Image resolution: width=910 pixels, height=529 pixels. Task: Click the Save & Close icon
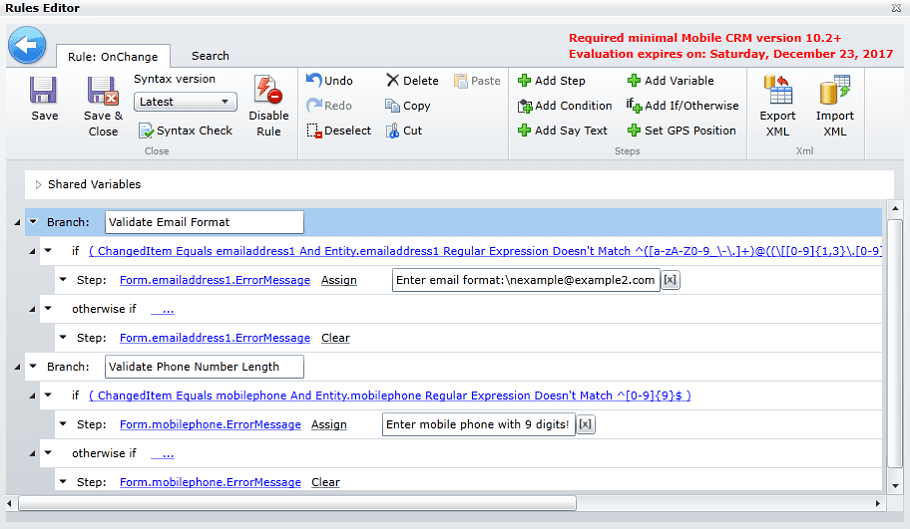coord(103,90)
